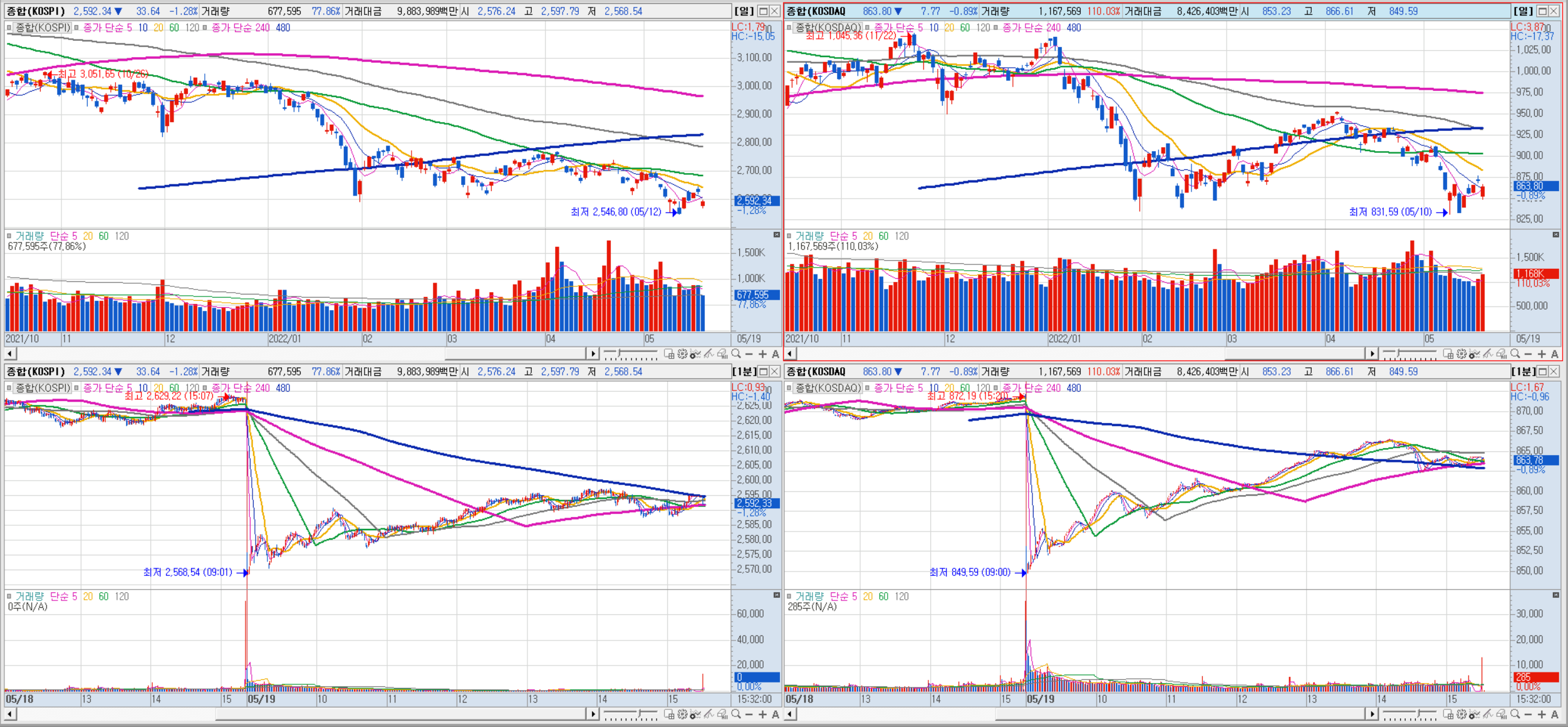Screen dimensions: 1568x727
Task: Click the A auto-fit icon in KOSDAQ daily chart
Action: pyautogui.click(x=1555, y=354)
